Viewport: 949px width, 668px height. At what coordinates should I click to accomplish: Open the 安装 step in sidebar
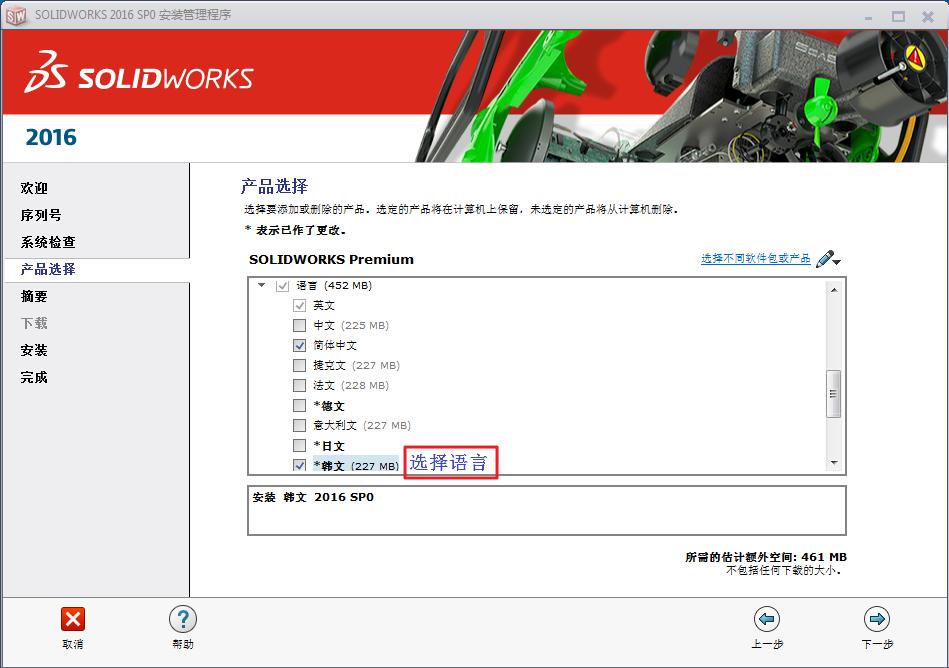coord(34,350)
